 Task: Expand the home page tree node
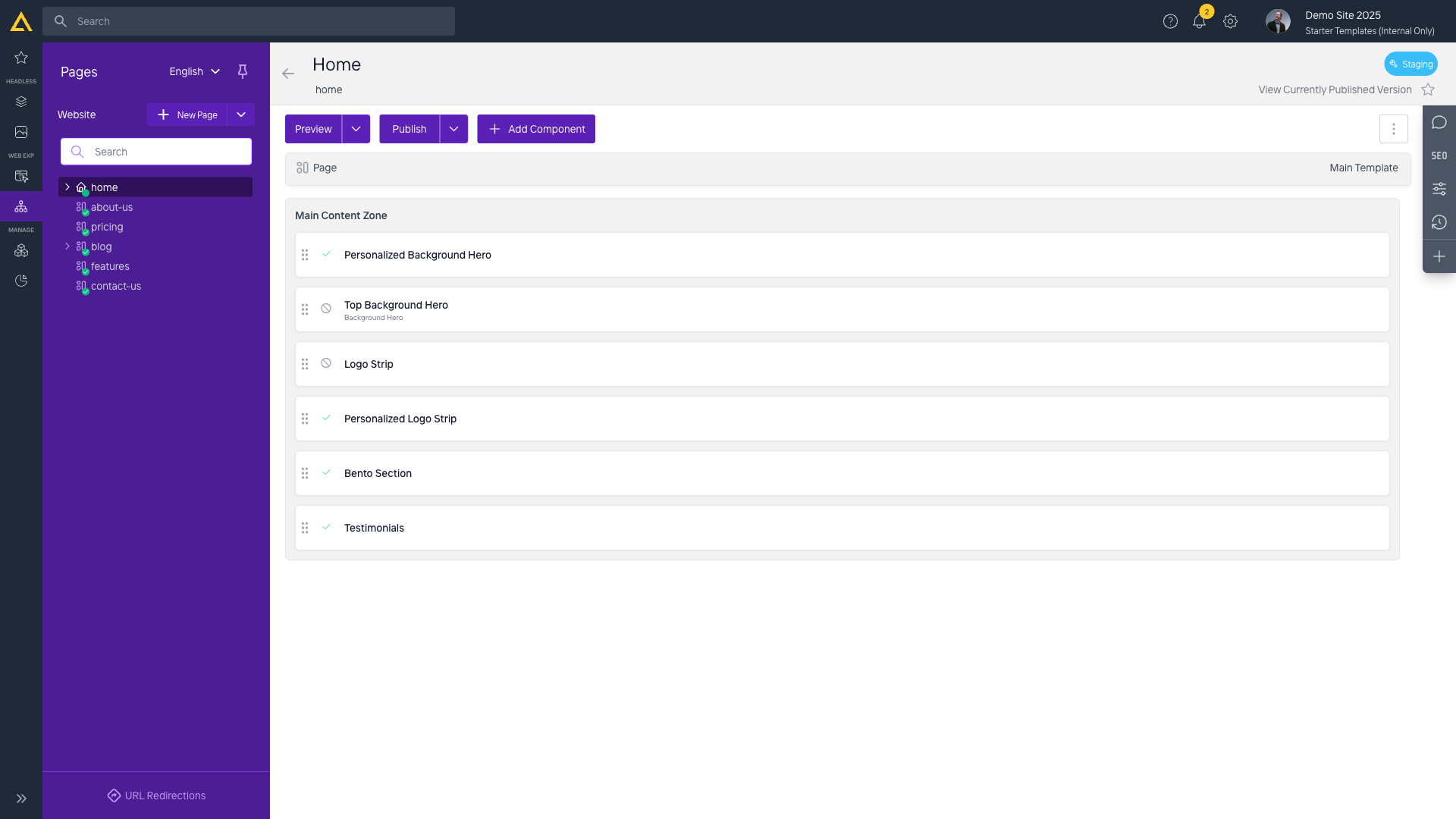point(67,187)
